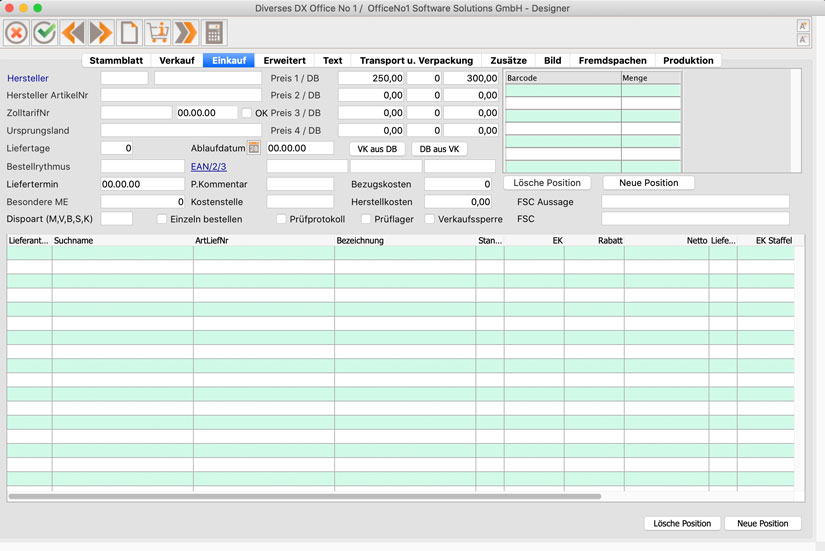Open the Bild tab
Screen dimensions: 825x551
(552, 61)
